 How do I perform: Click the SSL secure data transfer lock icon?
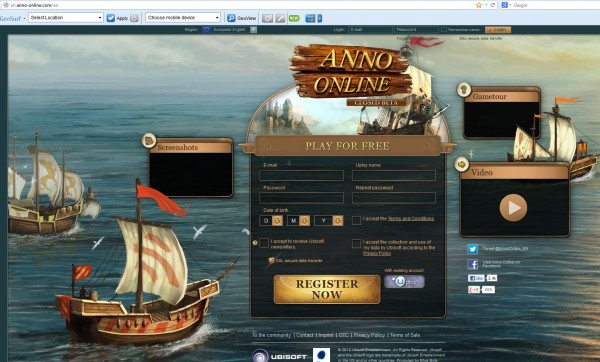pos(271,261)
